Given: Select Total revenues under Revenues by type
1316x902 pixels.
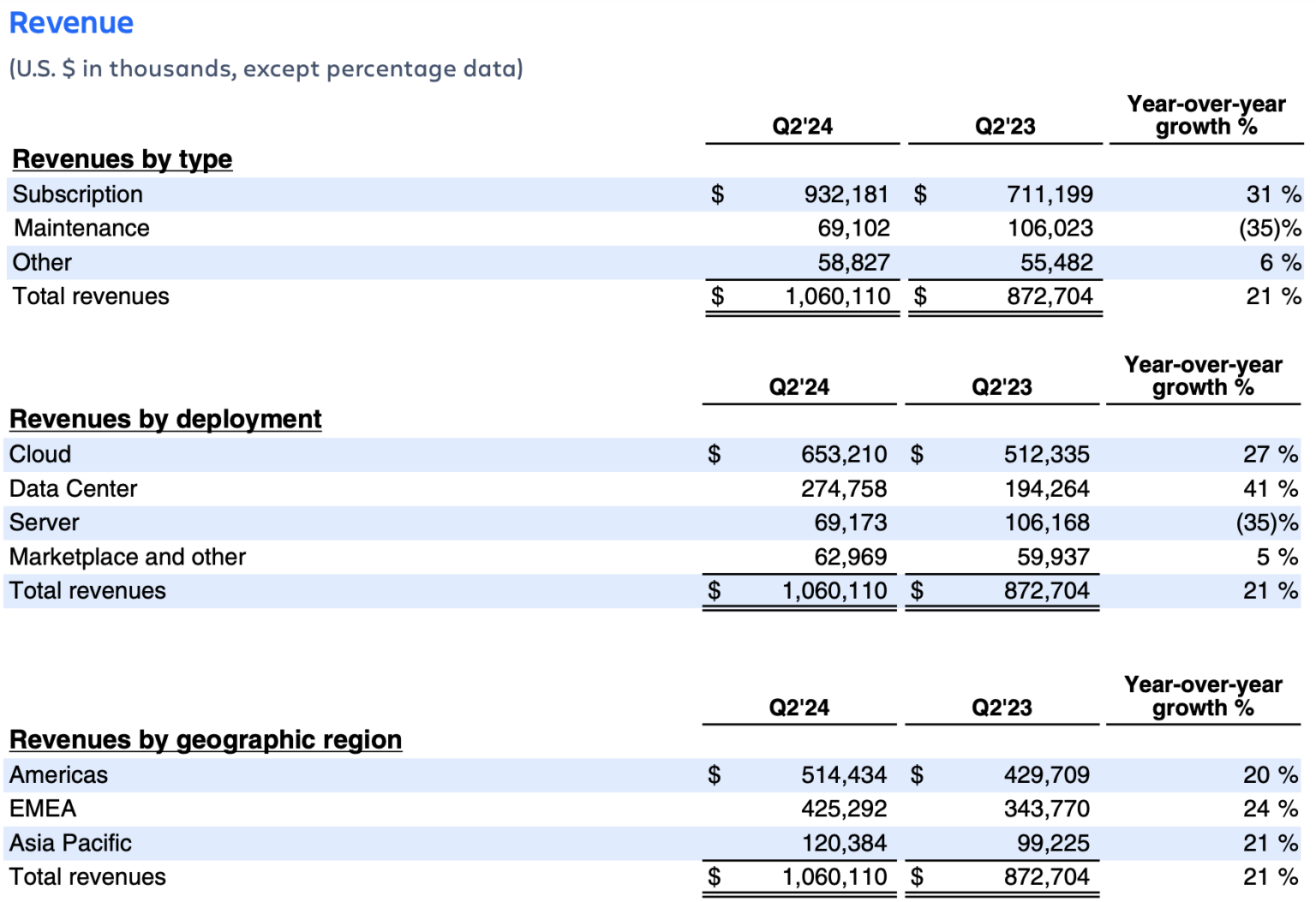Looking at the screenshot, I should point(90,296).
